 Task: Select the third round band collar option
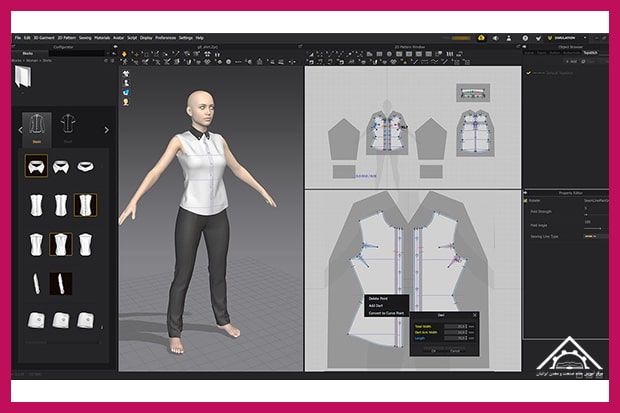point(85,166)
